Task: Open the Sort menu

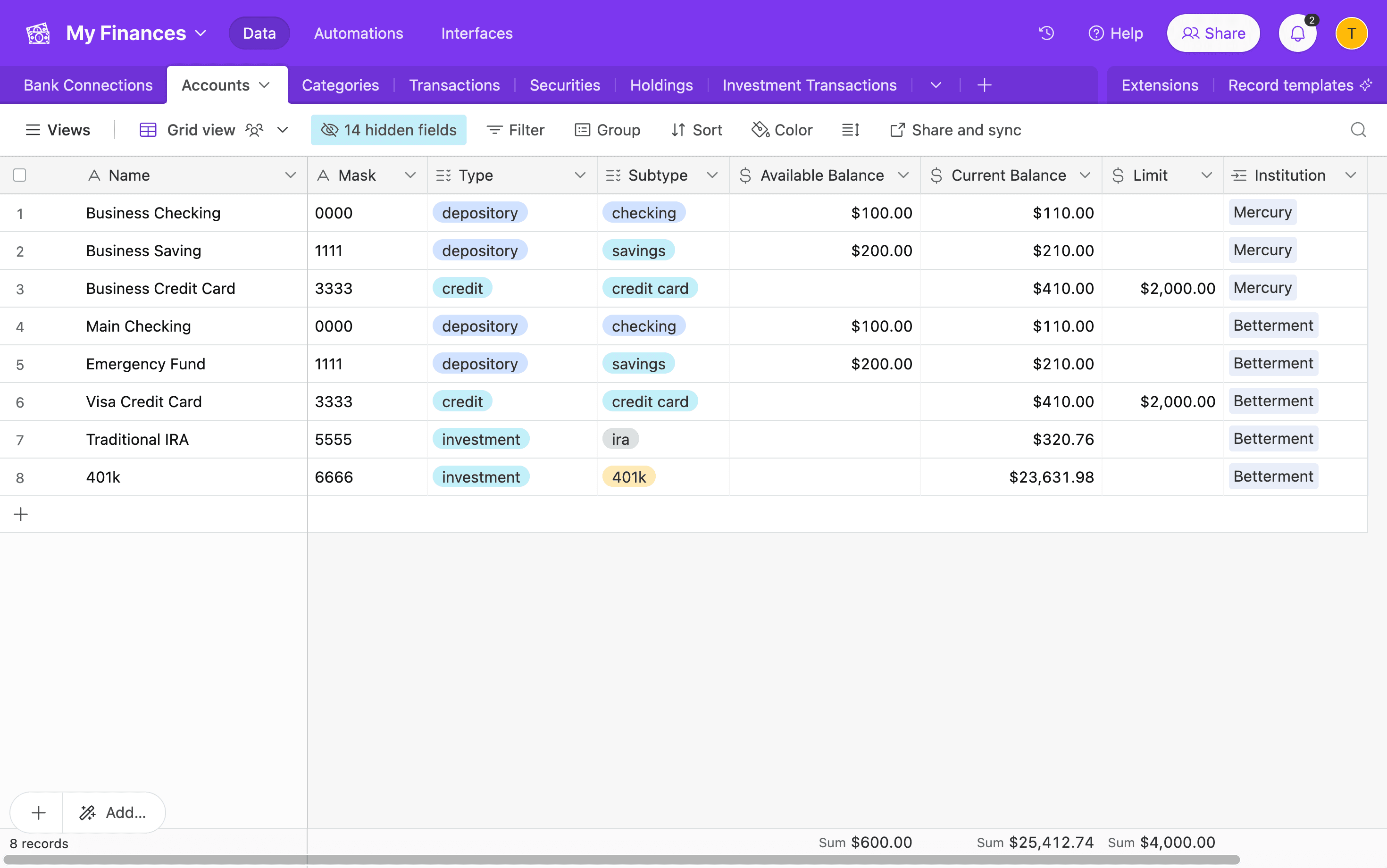Action: [696, 130]
